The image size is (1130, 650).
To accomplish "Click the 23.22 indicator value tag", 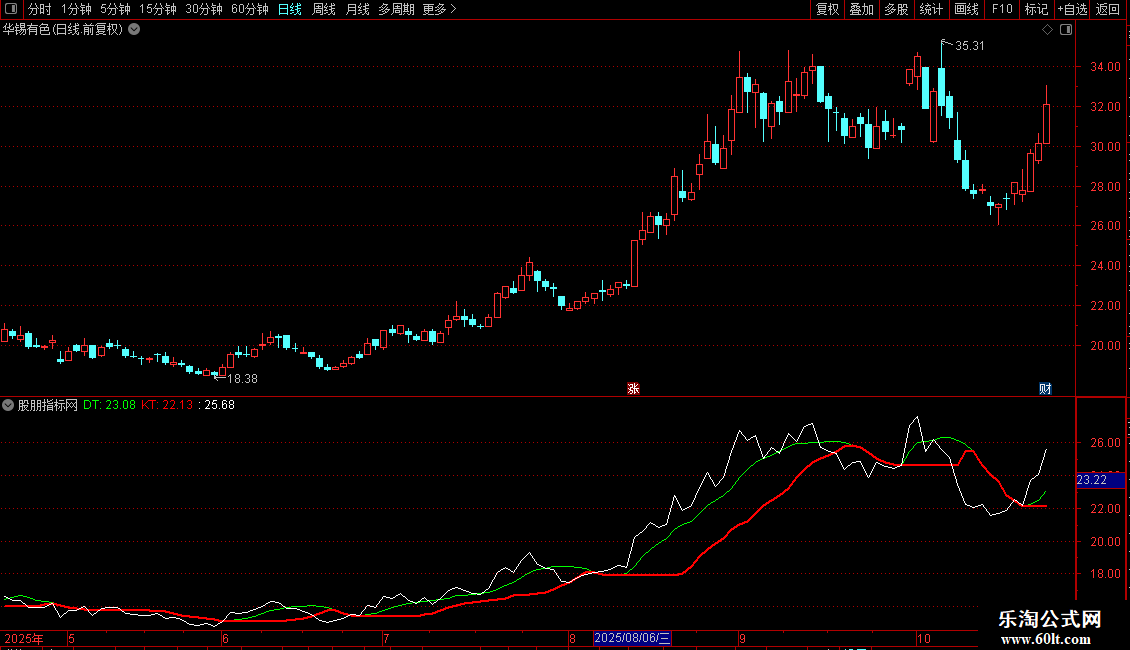I will (x=1100, y=480).
